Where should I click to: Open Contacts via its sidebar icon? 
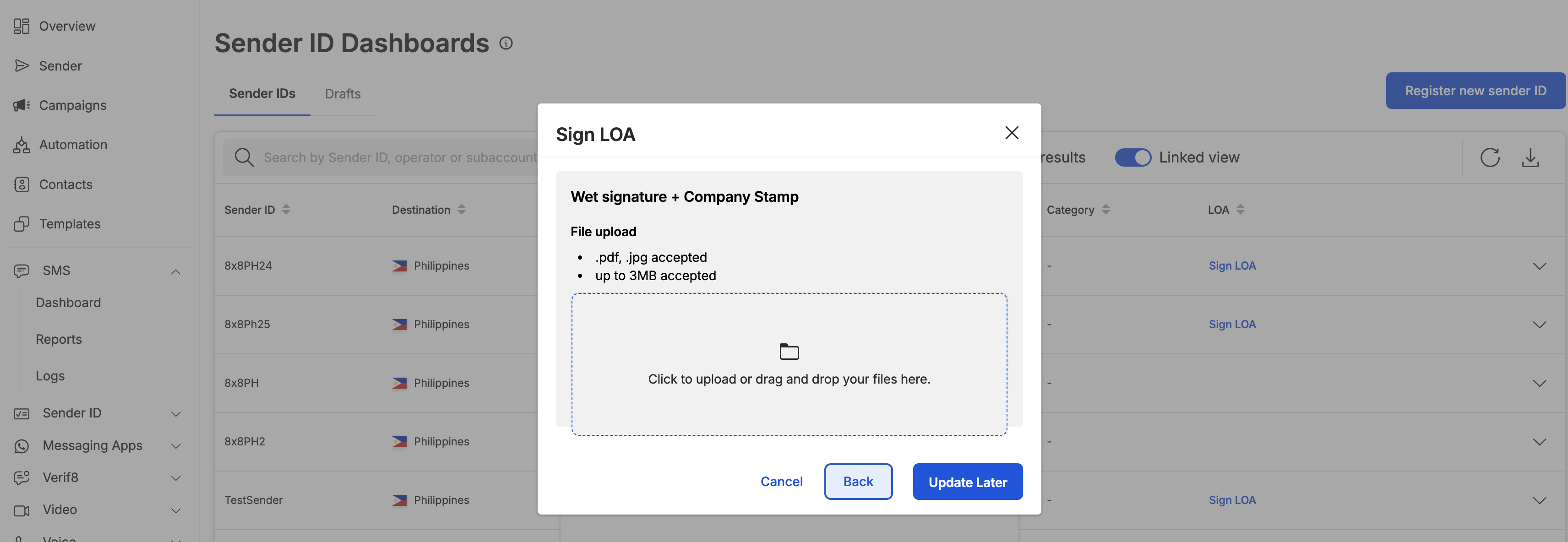pyautogui.click(x=22, y=184)
